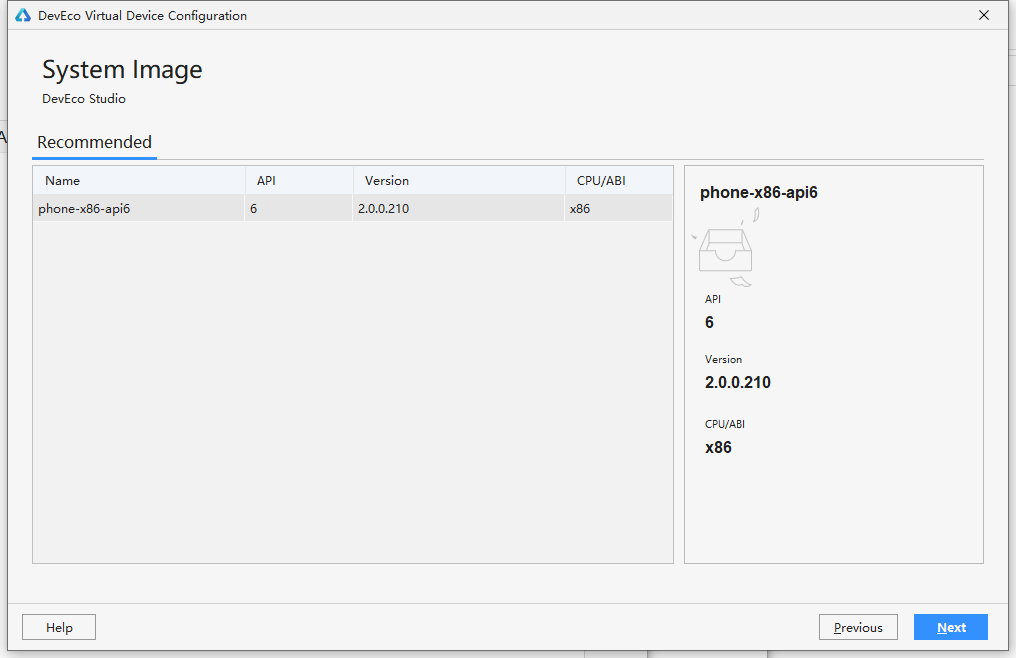Image resolution: width=1016 pixels, height=658 pixels.
Task: Click the empty tray image illustration
Action: tap(726, 248)
